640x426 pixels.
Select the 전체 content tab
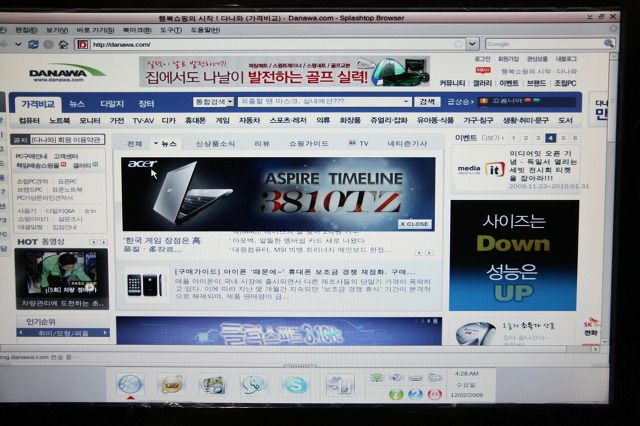pyautogui.click(x=134, y=144)
